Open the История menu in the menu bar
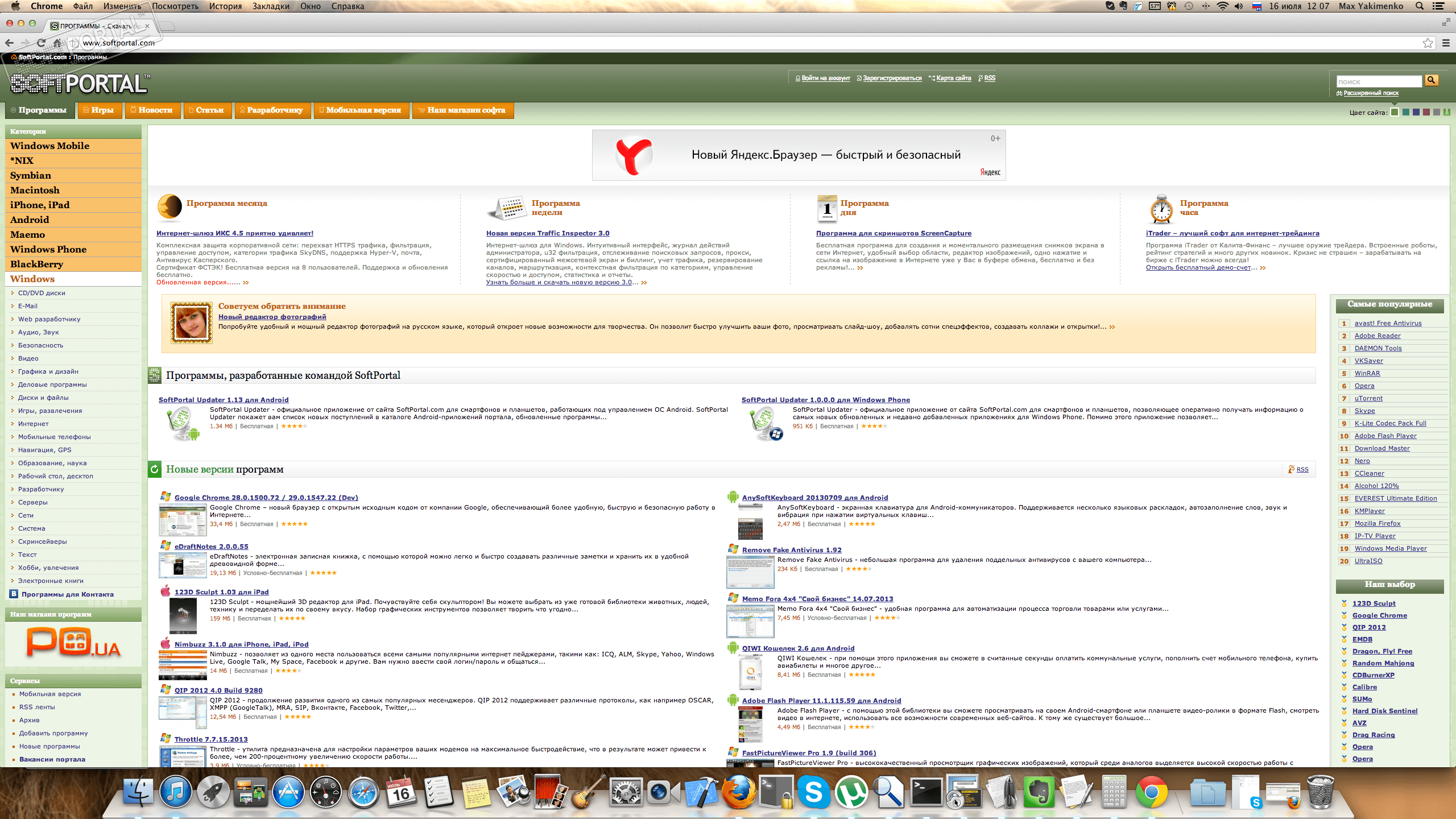Screen dimensions: 1456x819 point(225,6)
